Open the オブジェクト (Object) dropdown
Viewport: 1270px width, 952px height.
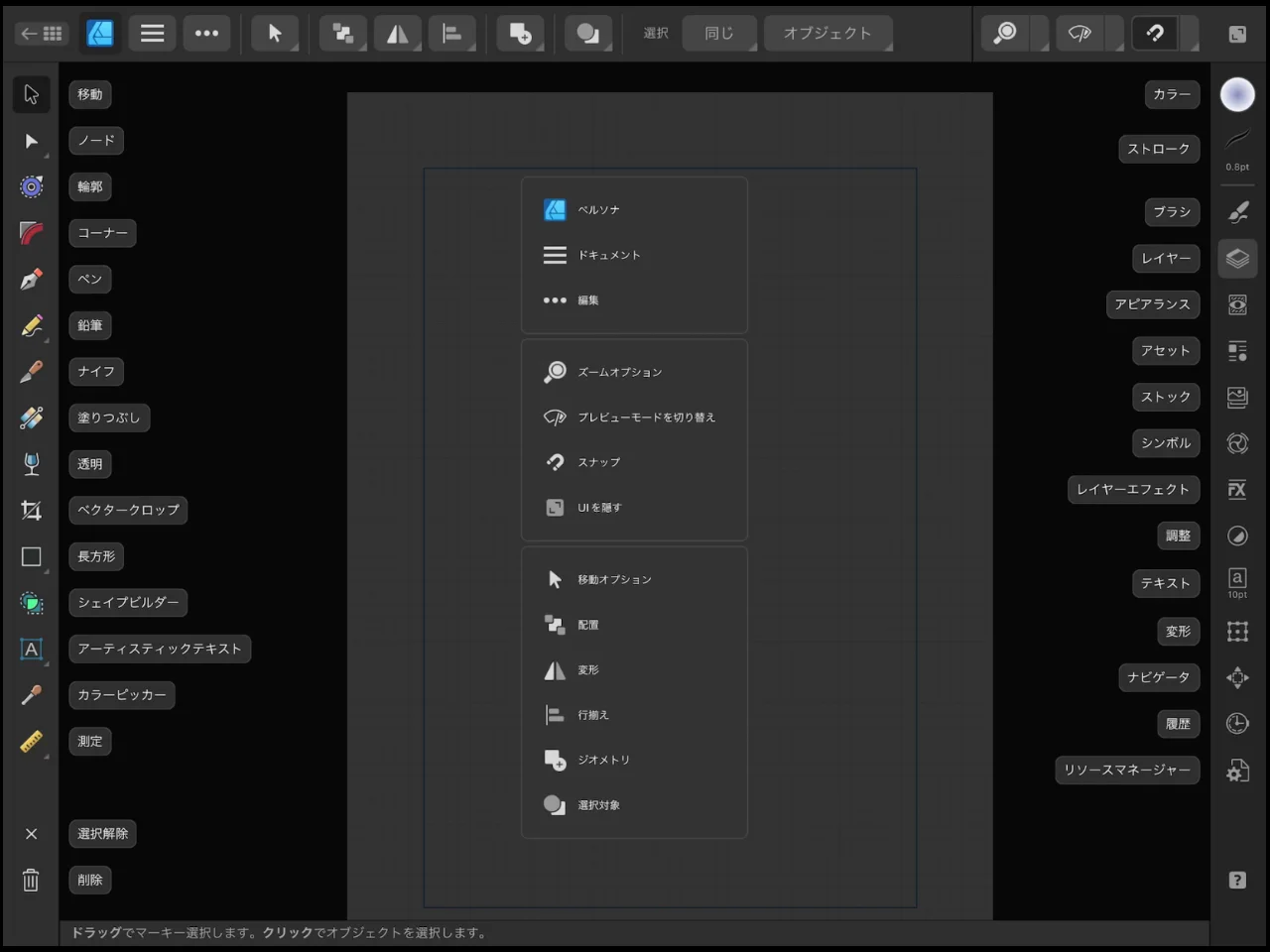[x=827, y=34]
